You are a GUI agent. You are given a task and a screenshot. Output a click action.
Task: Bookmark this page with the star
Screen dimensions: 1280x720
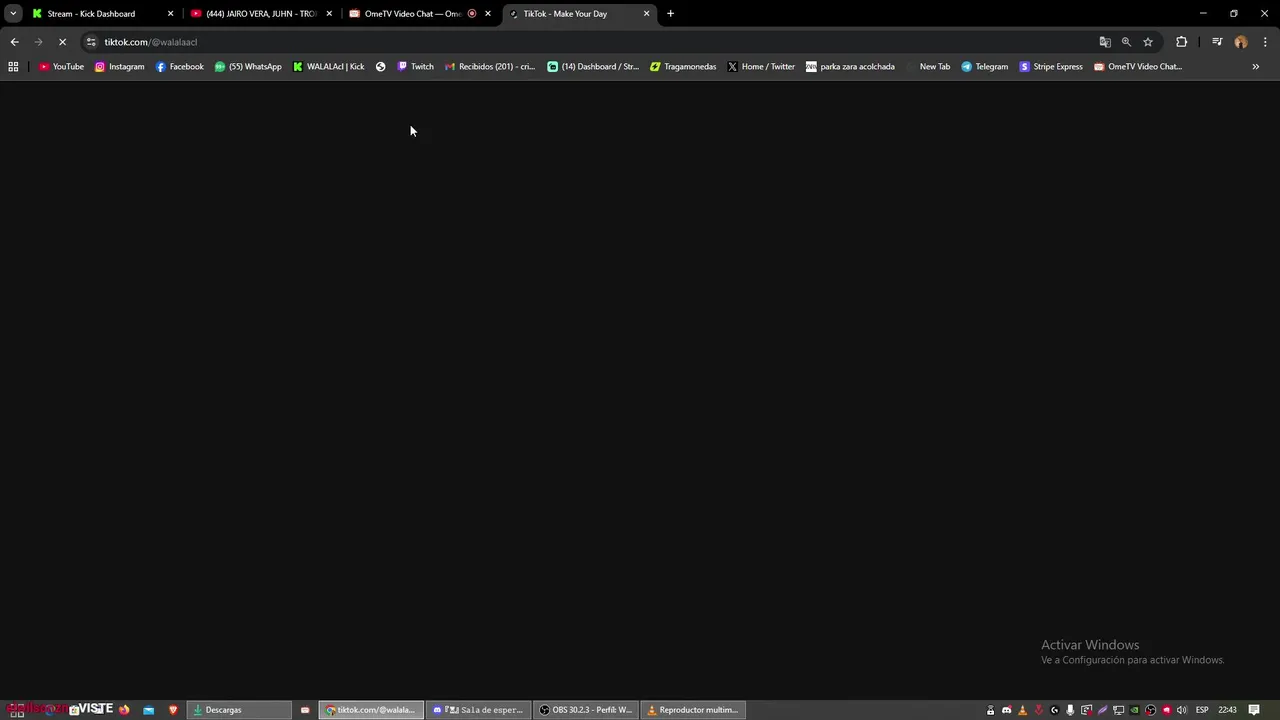(x=1148, y=42)
